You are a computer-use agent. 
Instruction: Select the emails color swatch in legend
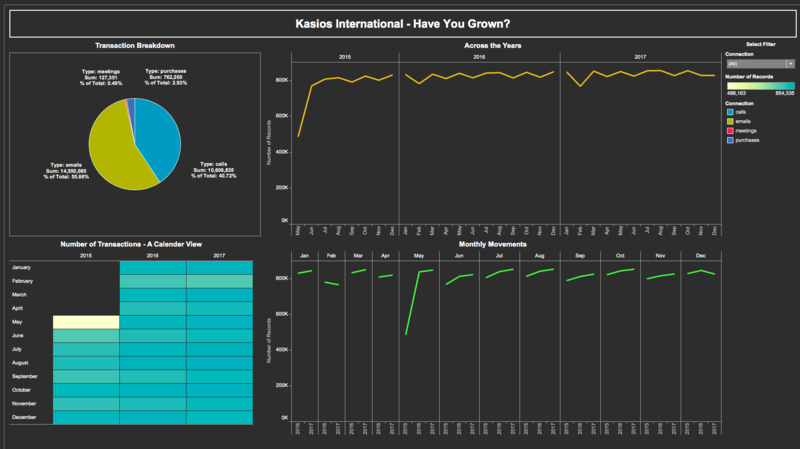coord(730,121)
